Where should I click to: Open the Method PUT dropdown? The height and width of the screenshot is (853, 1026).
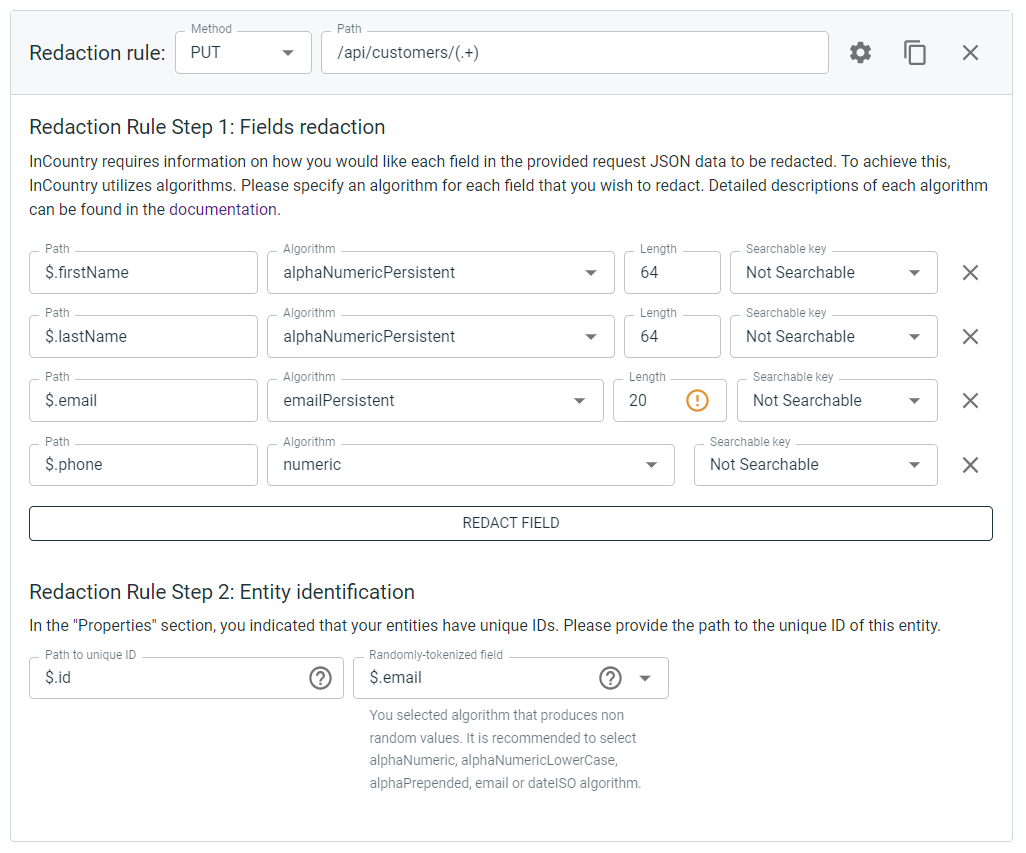pos(288,53)
